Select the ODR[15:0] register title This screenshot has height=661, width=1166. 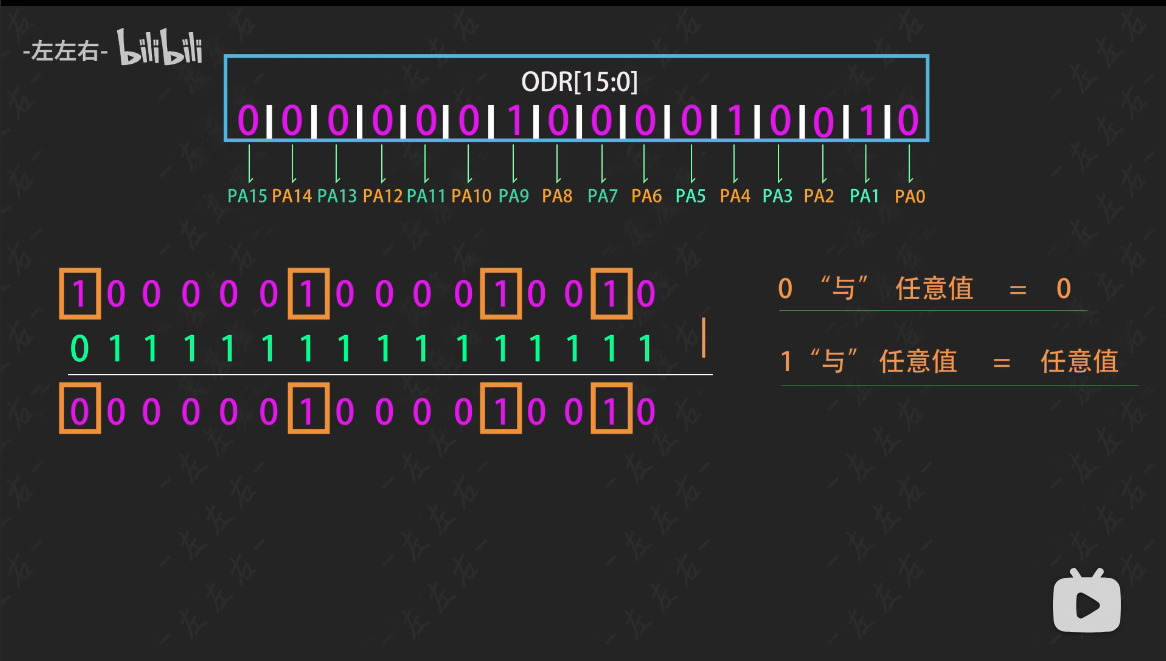(579, 82)
